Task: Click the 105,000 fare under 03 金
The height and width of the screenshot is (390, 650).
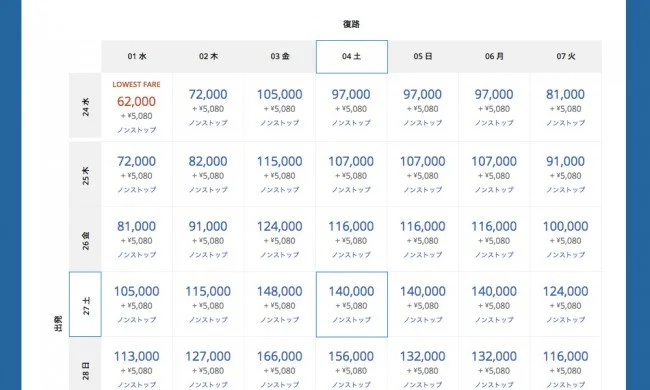Action: click(279, 107)
